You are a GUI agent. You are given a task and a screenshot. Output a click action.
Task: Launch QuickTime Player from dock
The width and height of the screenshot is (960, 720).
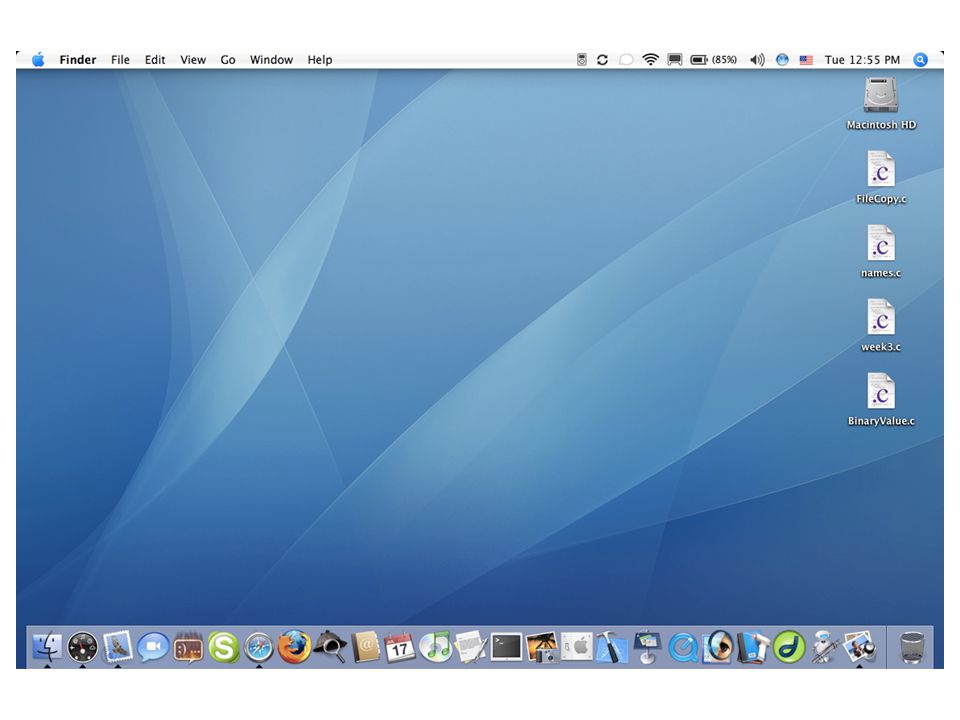coord(683,647)
